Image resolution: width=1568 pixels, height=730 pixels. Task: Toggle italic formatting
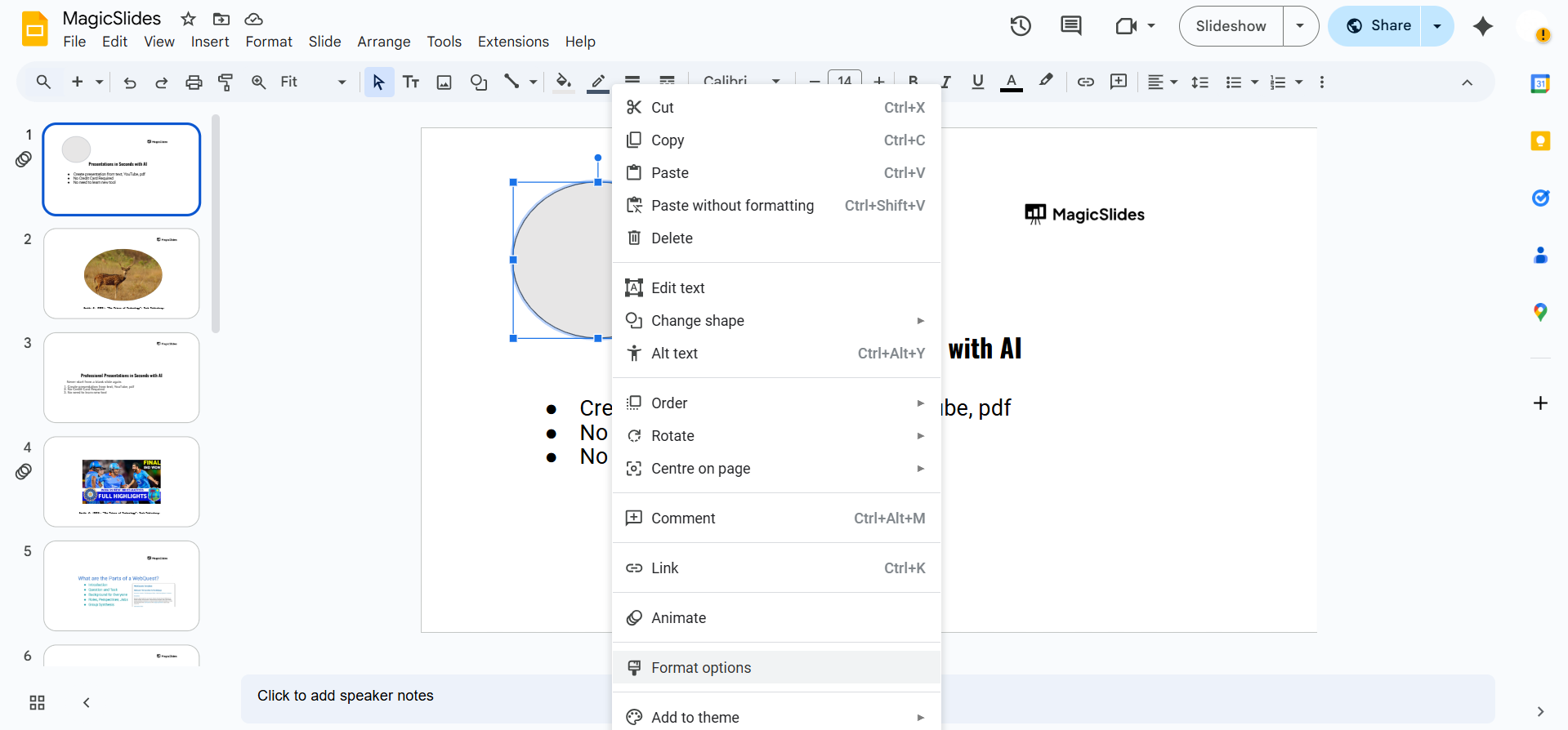click(x=945, y=82)
